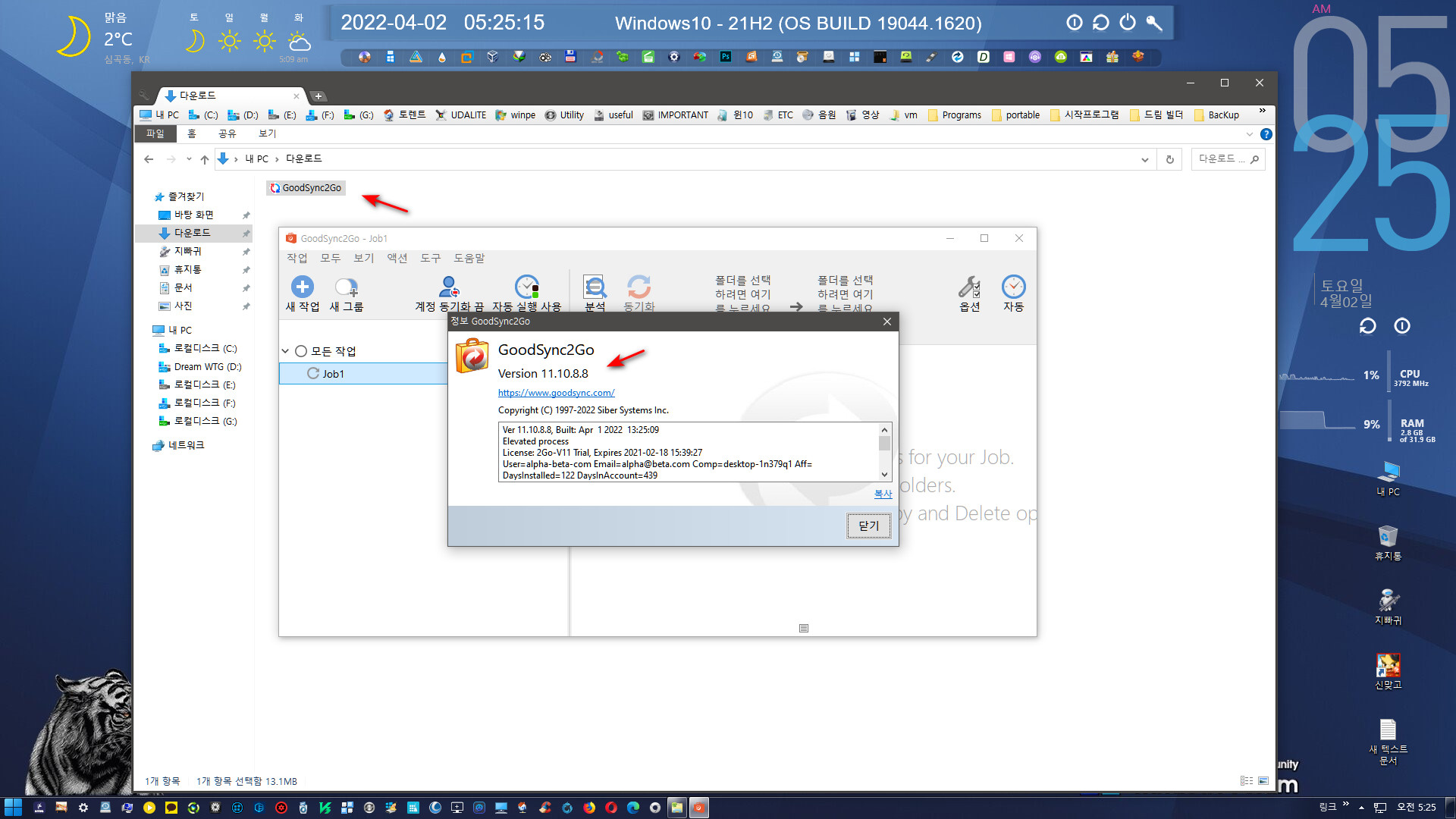Click the New Group (새 그룹) icon

pyautogui.click(x=347, y=287)
